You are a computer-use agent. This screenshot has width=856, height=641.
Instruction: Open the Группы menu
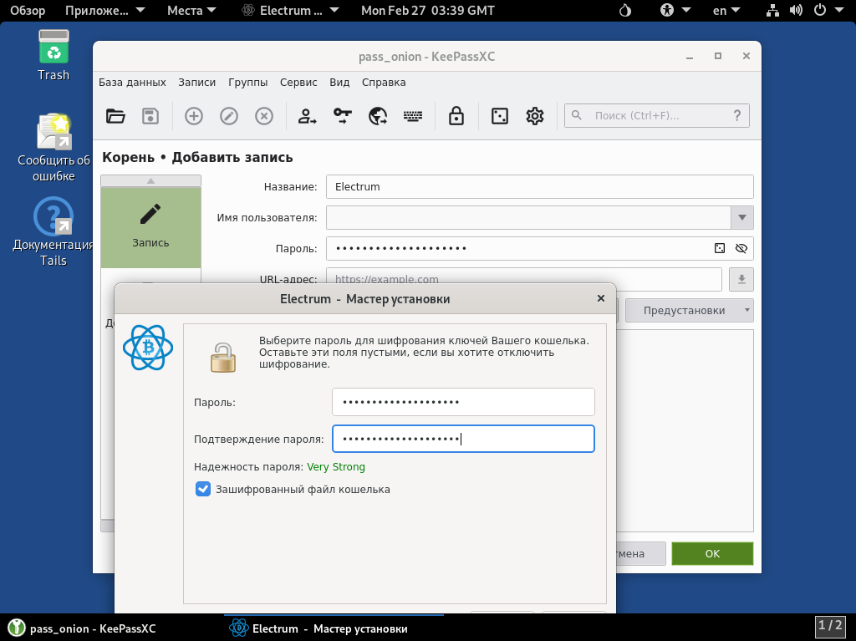point(247,82)
